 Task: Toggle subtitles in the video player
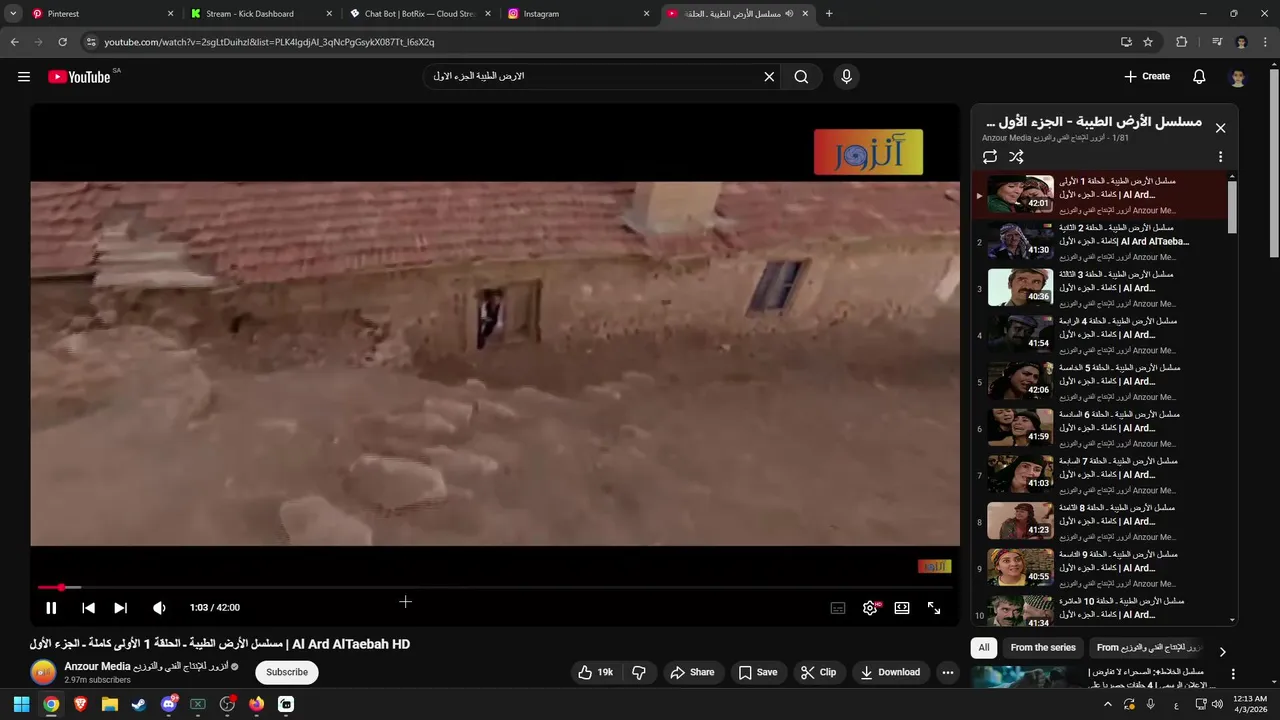pyautogui.click(x=838, y=607)
